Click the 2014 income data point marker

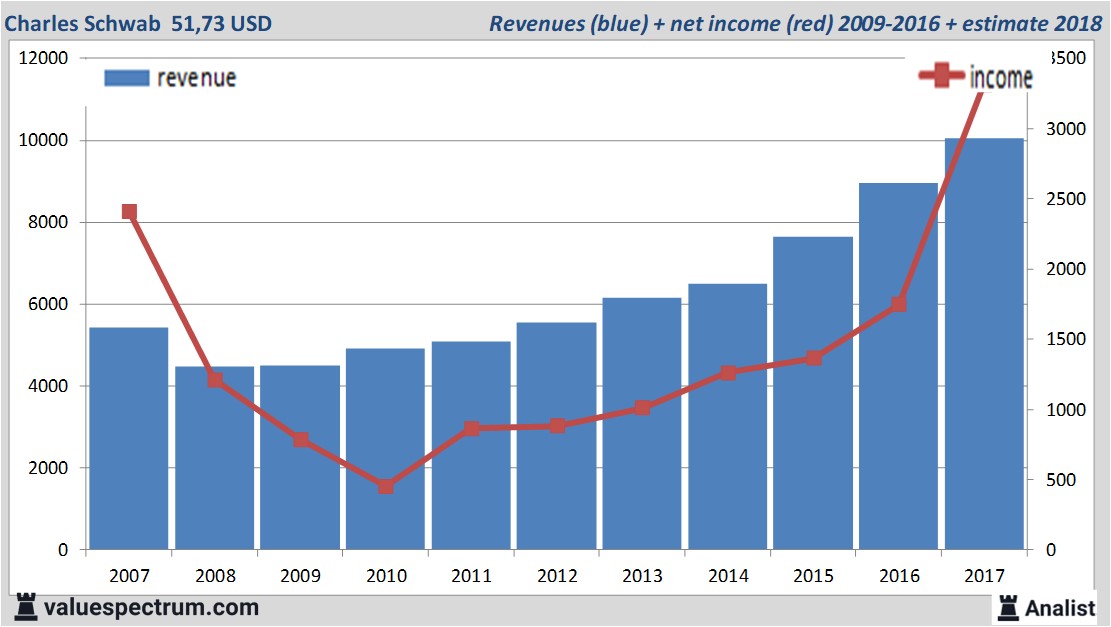[x=728, y=373]
